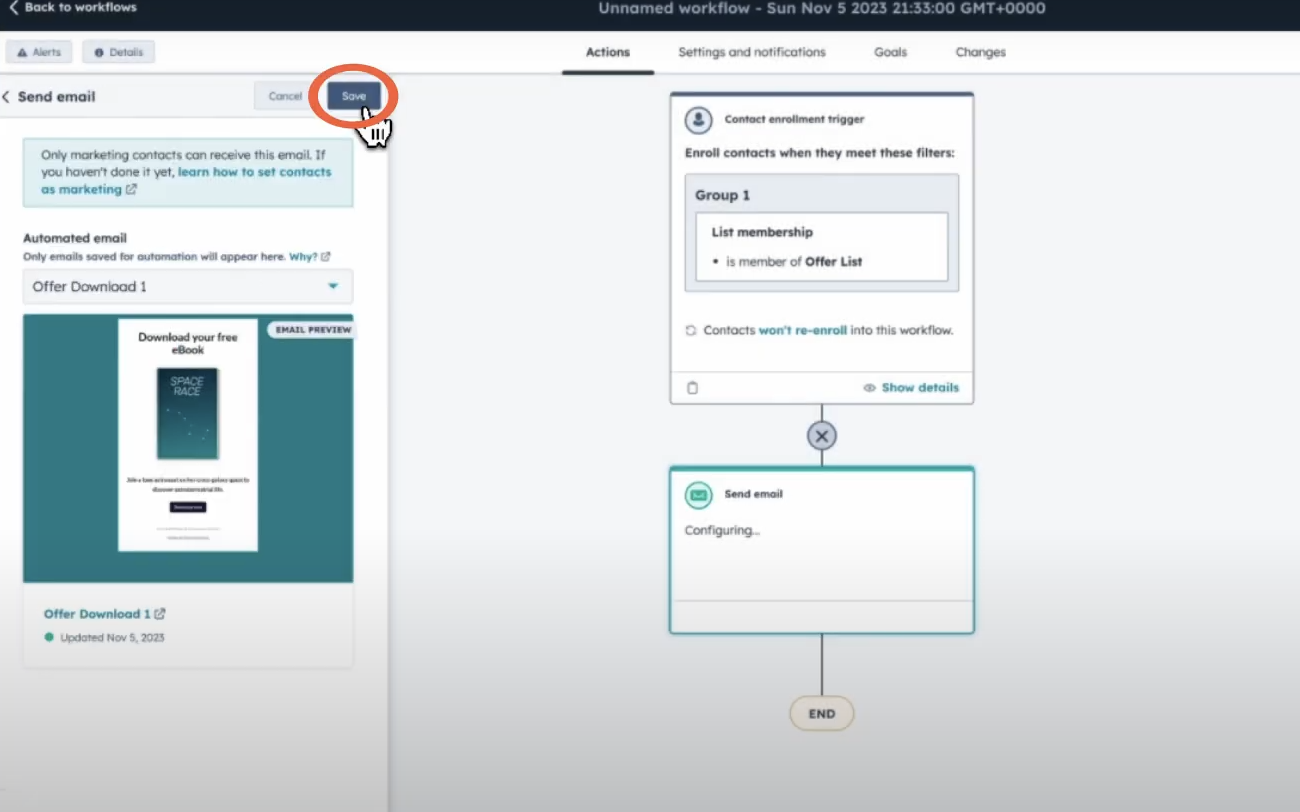
Task: Cancel the Send email action
Action: (285, 96)
